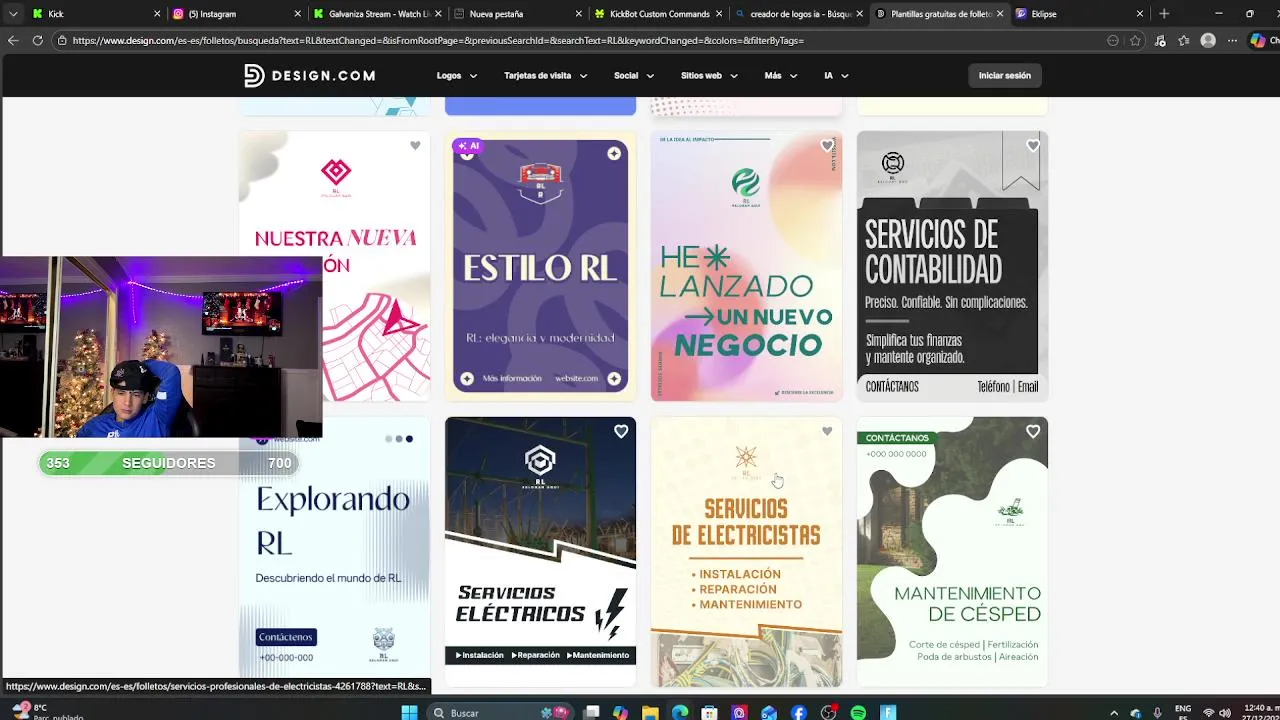1280x720 pixels.
Task: Open the Estilo RL purple flyer template
Action: click(x=540, y=266)
